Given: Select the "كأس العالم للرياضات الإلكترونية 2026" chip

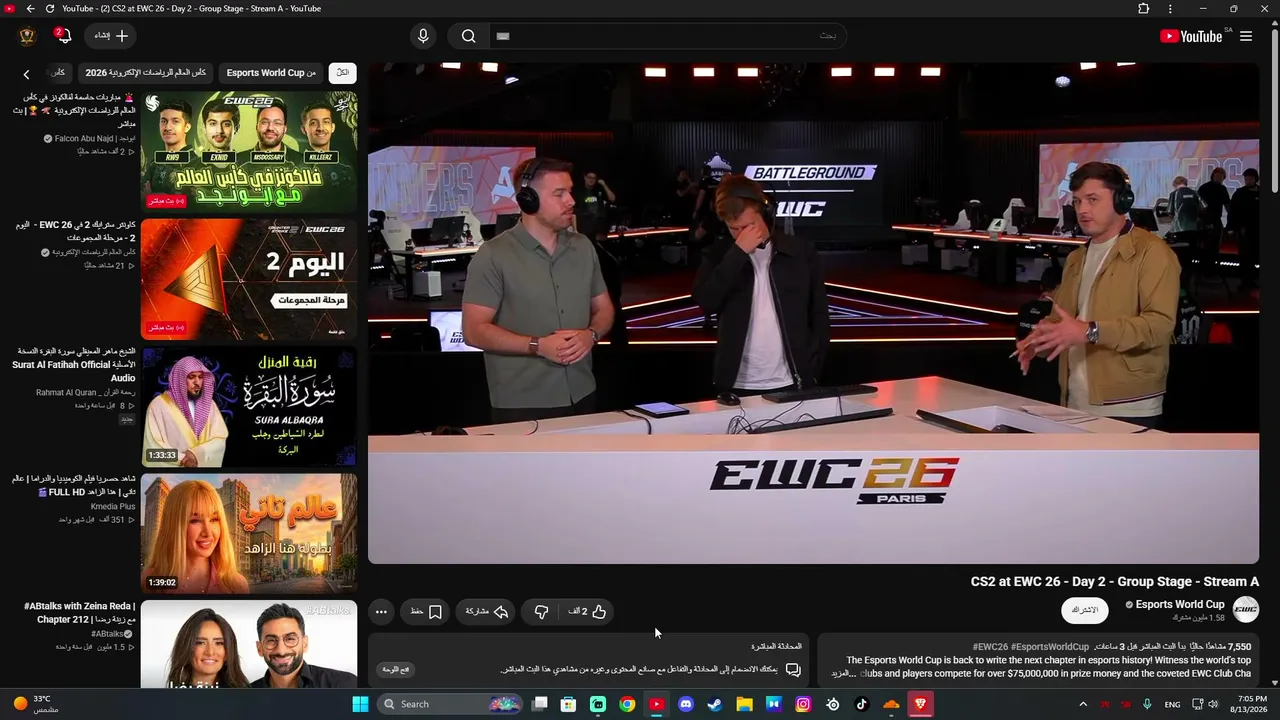Looking at the screenshot, I should (x=146, y=73).
